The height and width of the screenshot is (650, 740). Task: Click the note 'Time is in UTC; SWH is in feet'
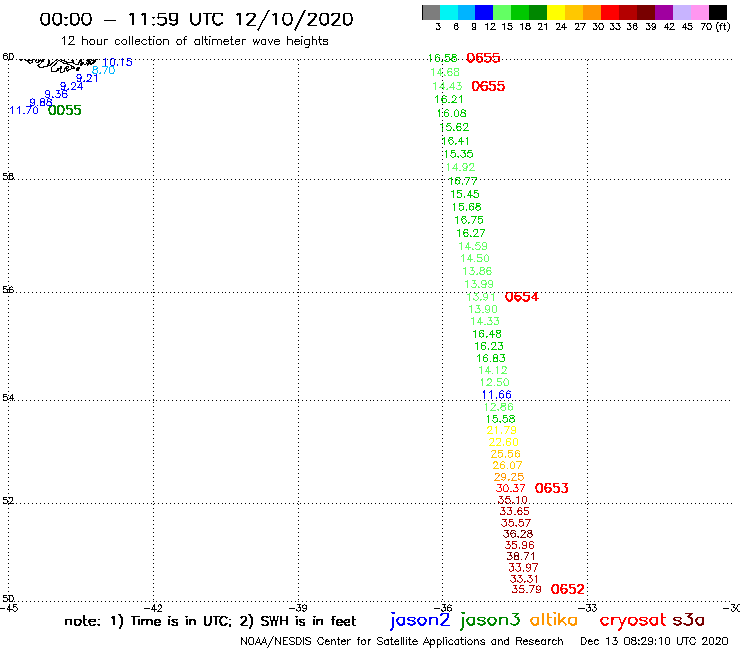click(x=210, y=621)
